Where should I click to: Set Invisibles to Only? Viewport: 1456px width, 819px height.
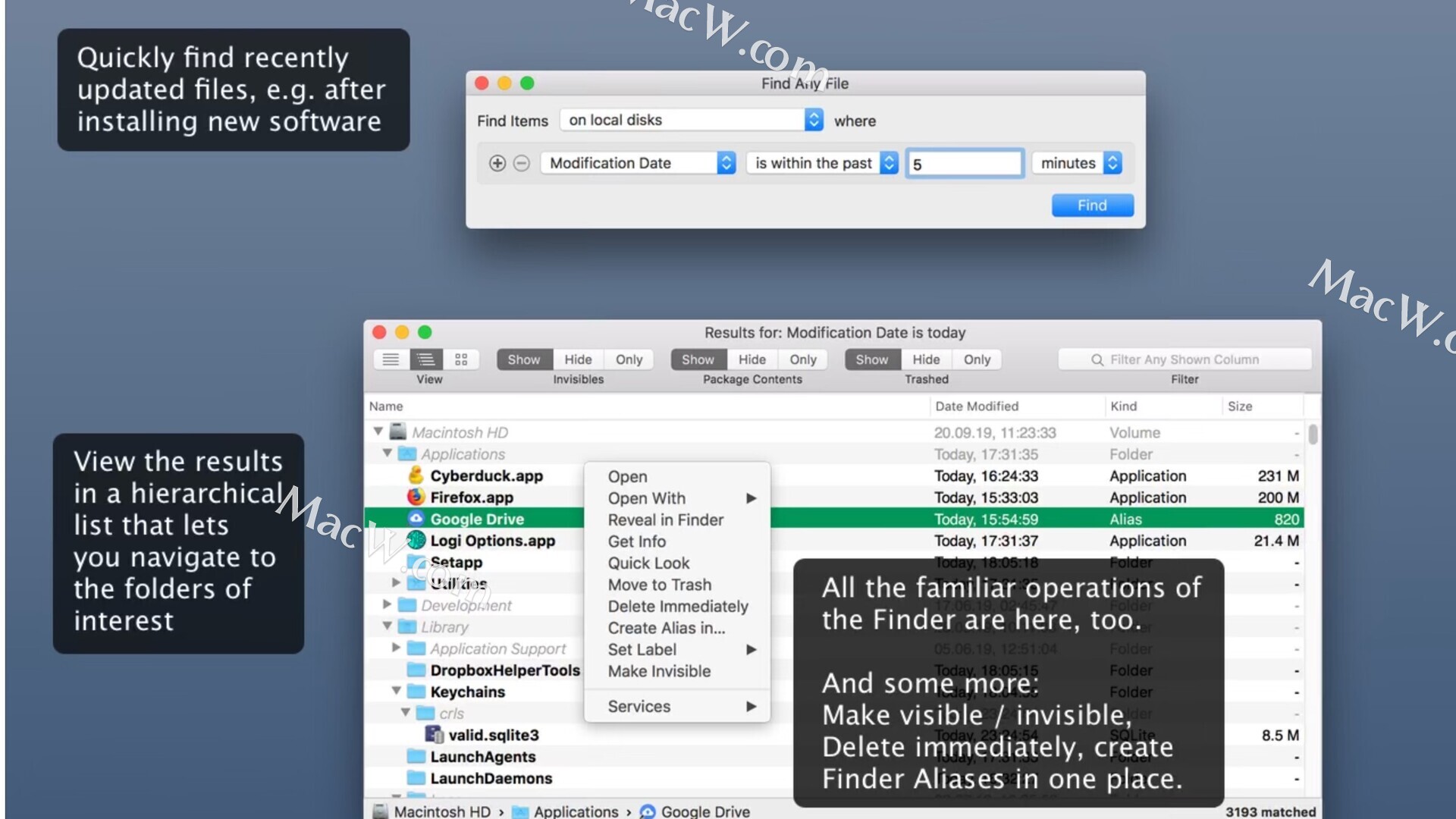pyautogui.click(x=629, y=359)
